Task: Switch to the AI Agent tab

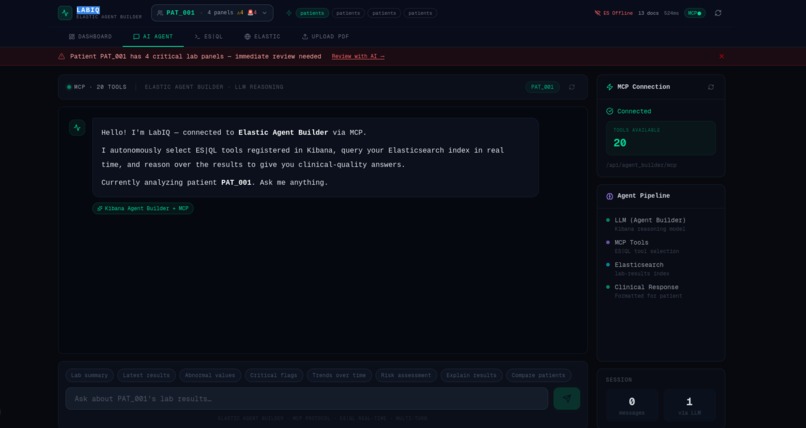Action: [x=153, y=36]
